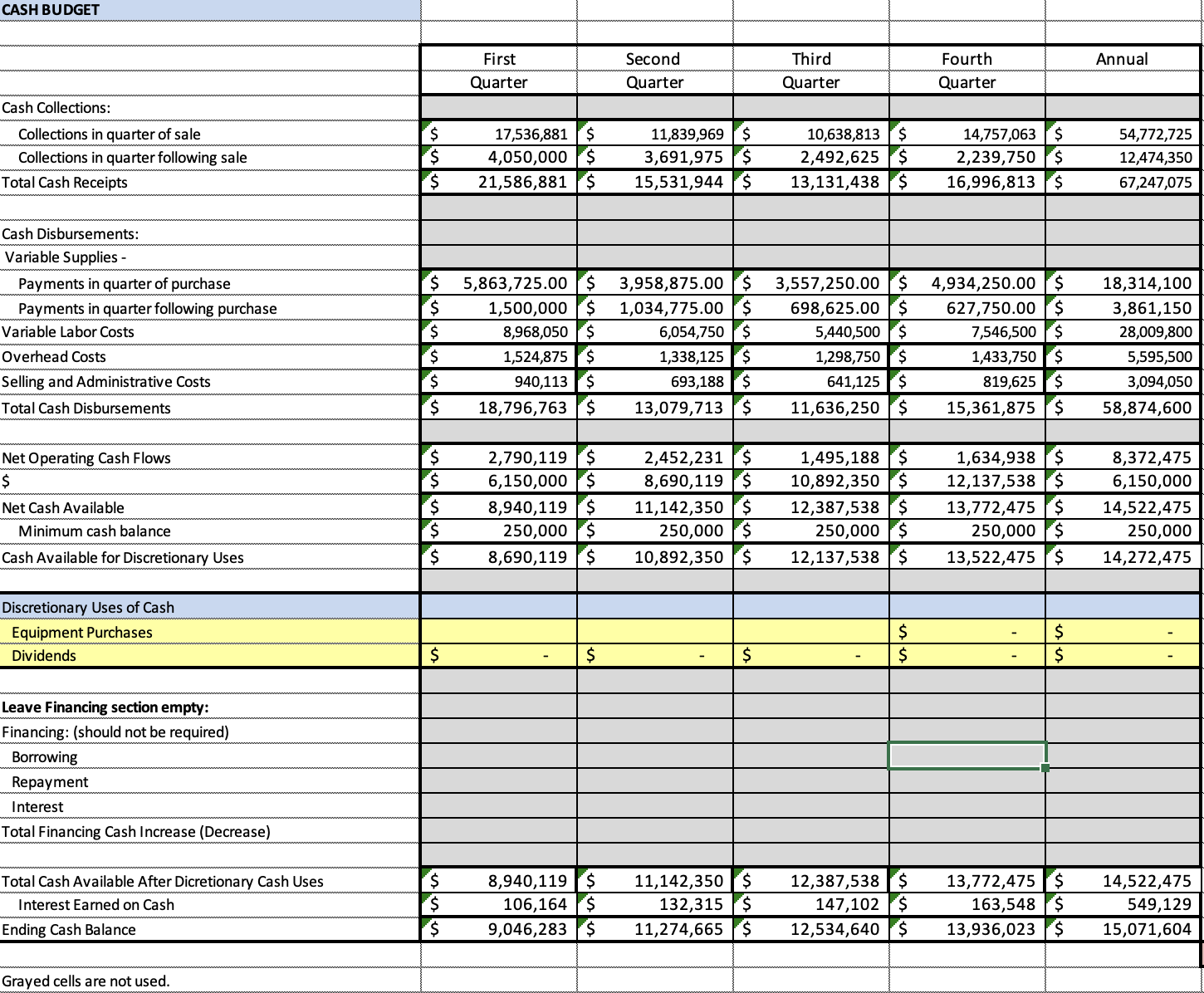Screen dimensions: 1204x993
Task: Select the 'Minimum cash balance' label
Action: [x=95, y=531]
